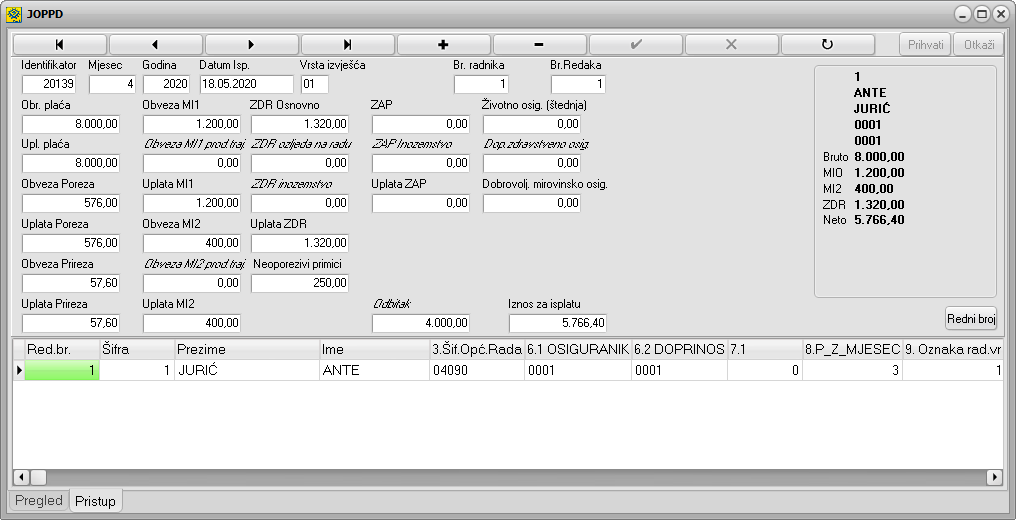Viewport: 1016px width, 520px height.
Task: Select the JURIĆ cell in grid
Action: (248, 370)
